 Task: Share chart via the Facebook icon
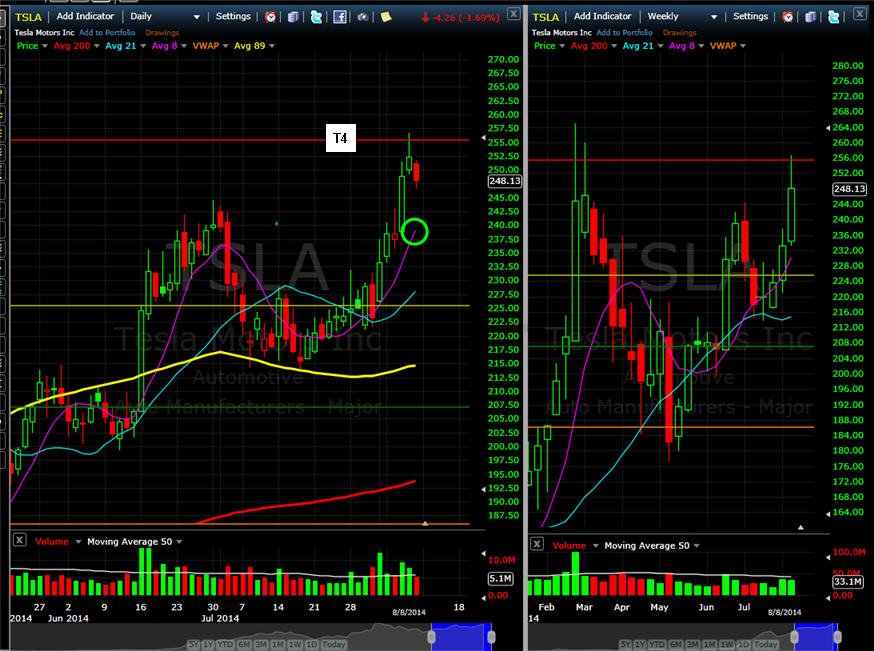(x=339, y=17)
